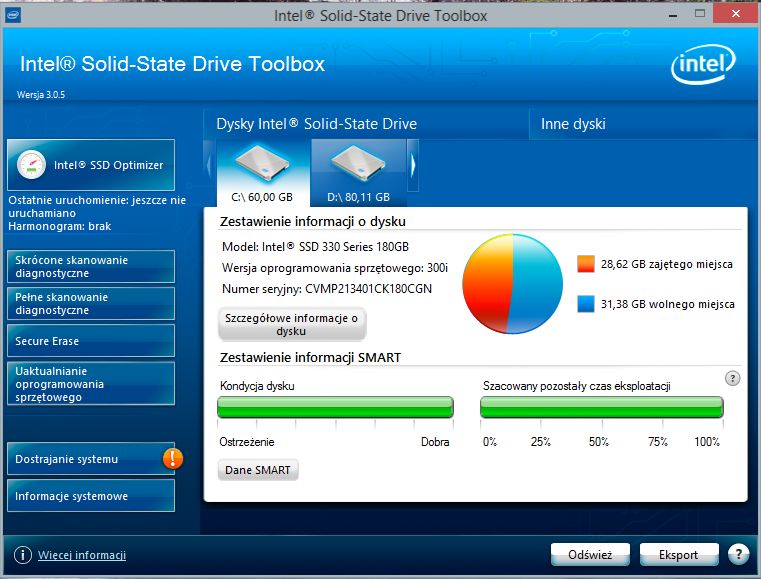The image size is (761, 579).
Task: Click the 'Model: Intel SSD 330 Series 180GB' text
Action: [315, 247]
